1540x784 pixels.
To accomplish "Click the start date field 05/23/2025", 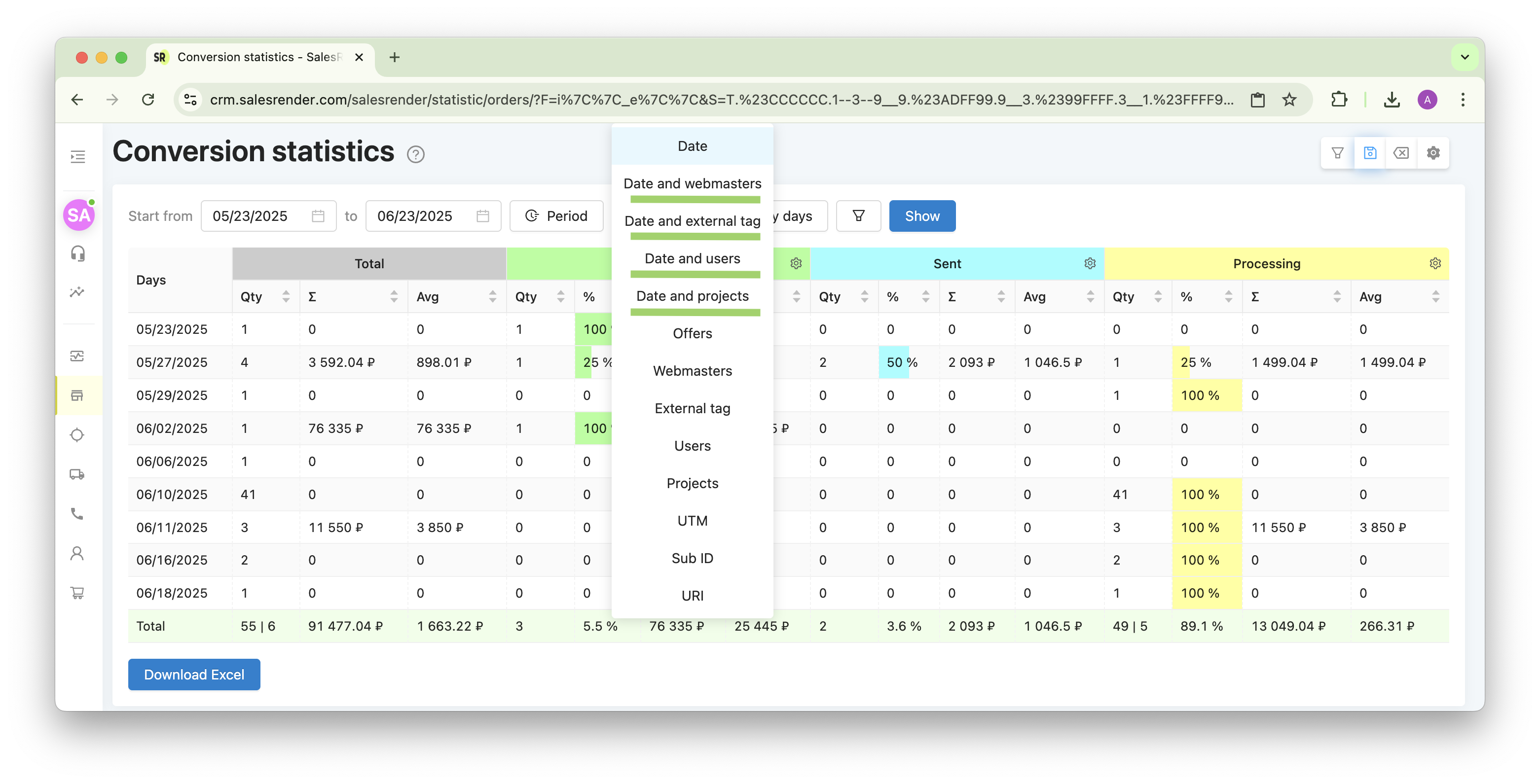I will pyautogui.click(x=268, y=215).
